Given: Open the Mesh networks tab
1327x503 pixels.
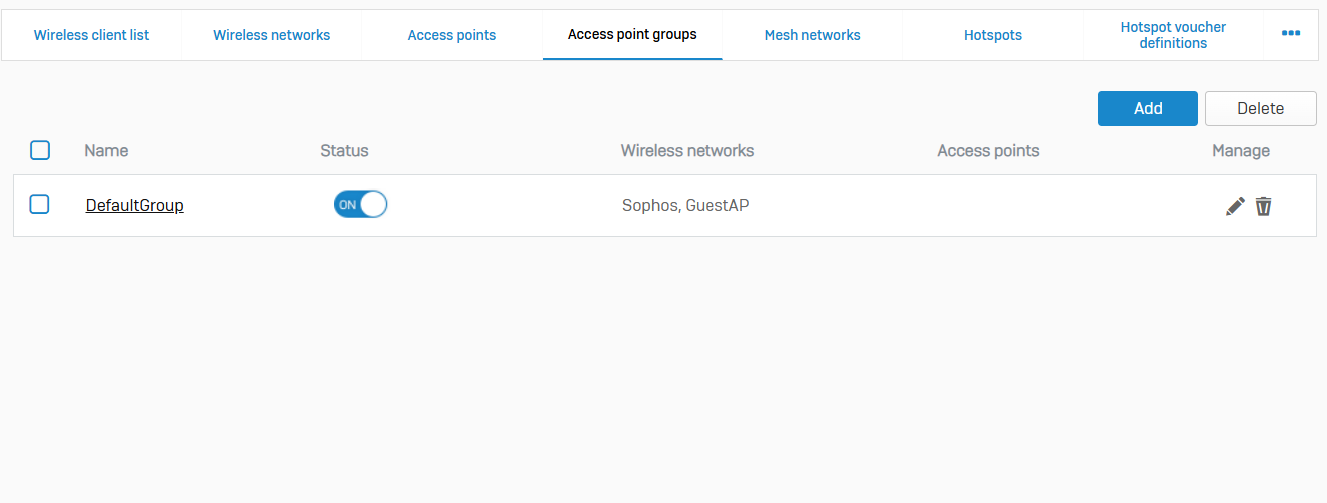Looking at the screenshot, I should [x=812, y=35].
